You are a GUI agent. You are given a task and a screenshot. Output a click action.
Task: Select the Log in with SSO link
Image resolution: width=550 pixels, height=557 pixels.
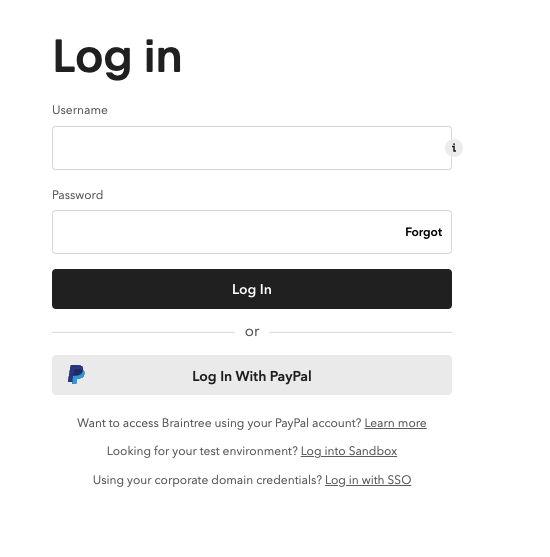pyautogui.click(x=368, y=480)
